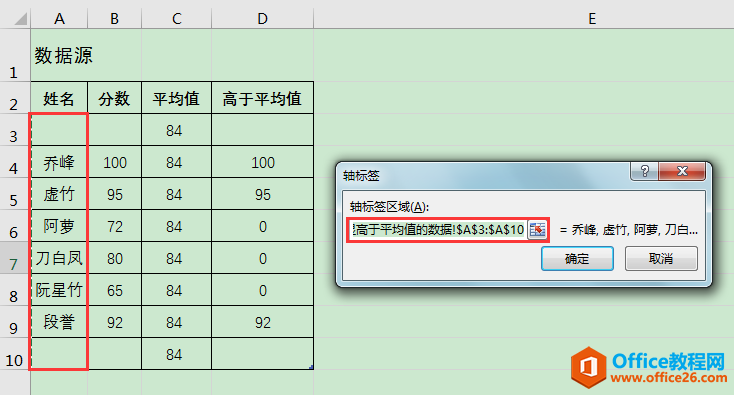Click 高于平均值 cell 0 for 刀白凤

click(263, 258)
